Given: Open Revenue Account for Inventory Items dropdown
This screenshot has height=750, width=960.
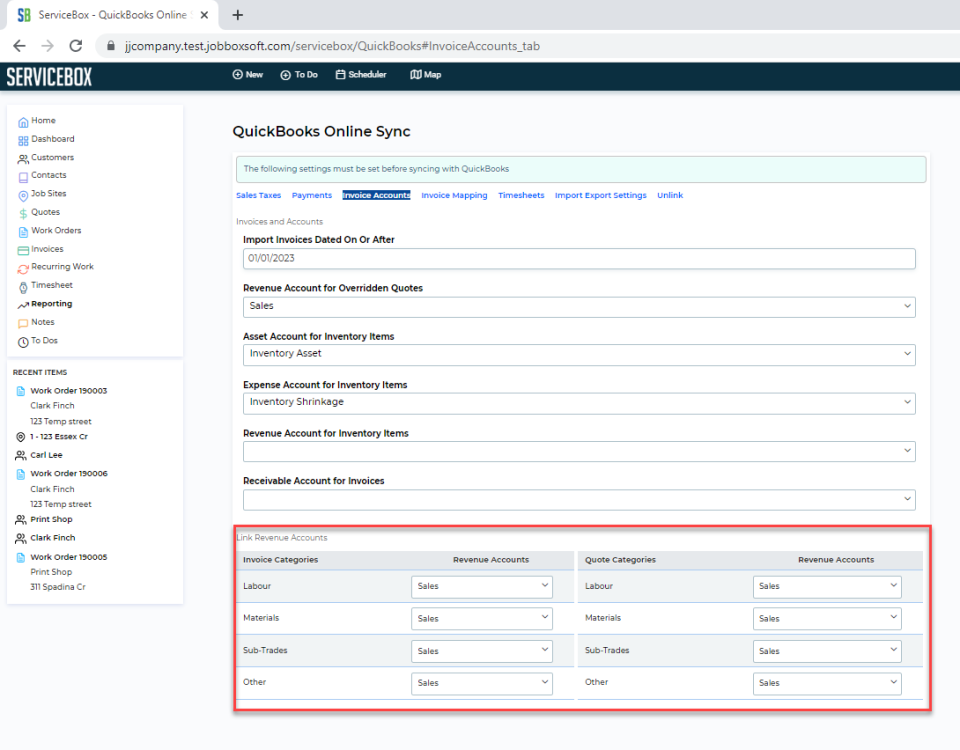Looking at the screenshot, I should coord(579,451).
